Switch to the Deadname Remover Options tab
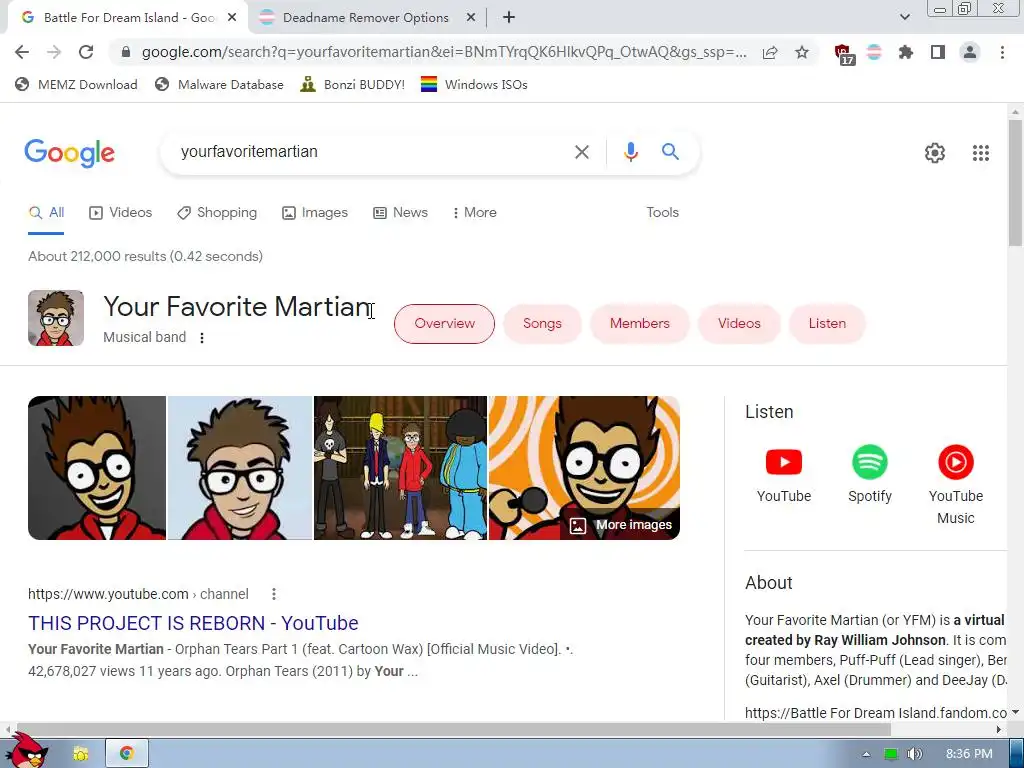Image resolution: width=1024 pixels, height=768 pixels. [365, 18]
